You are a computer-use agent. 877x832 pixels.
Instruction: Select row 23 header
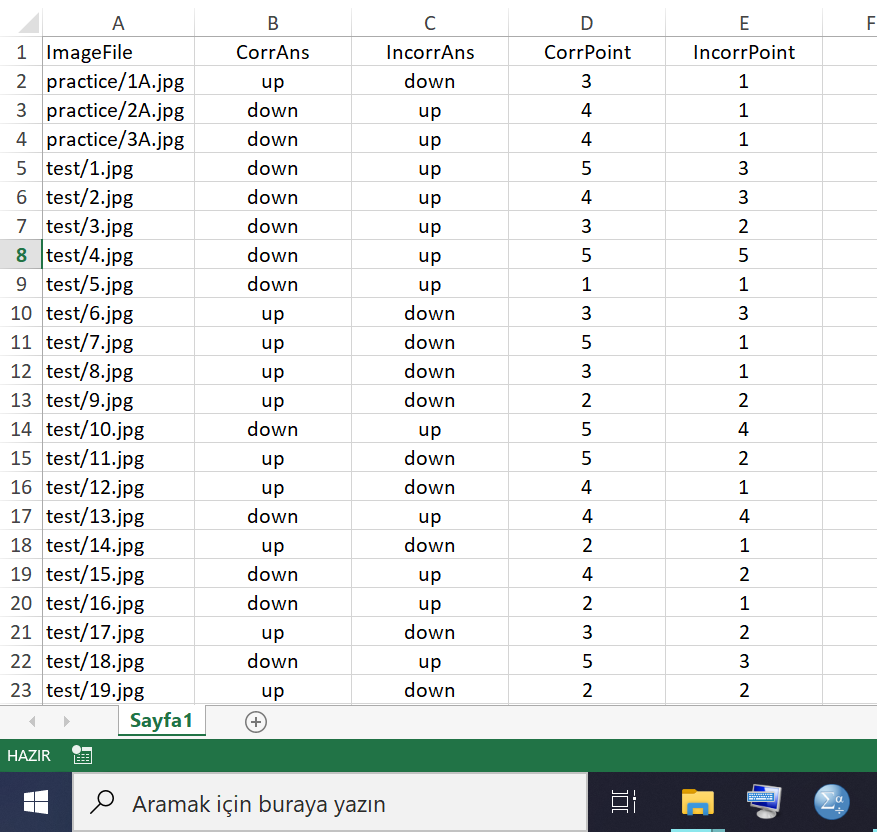click(21, 690)
